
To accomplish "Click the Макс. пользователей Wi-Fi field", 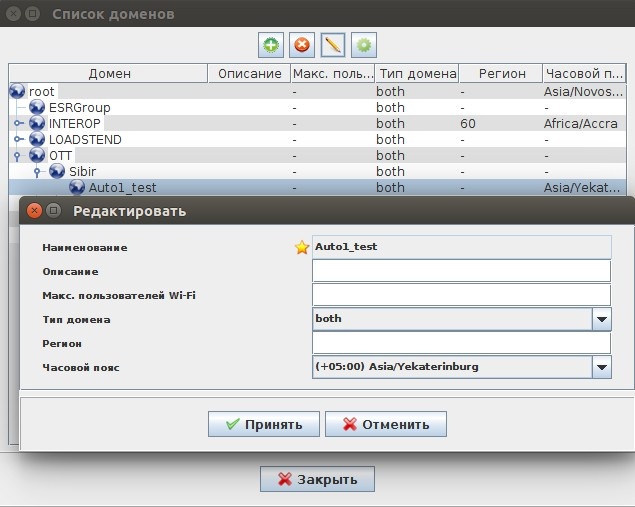I will 460,295.
